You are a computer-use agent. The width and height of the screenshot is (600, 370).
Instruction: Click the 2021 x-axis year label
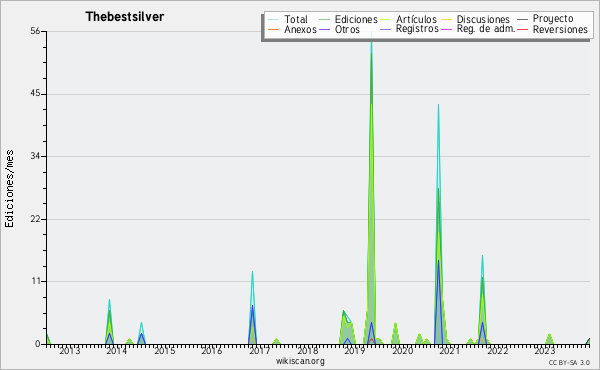click(x=450, y=351)
